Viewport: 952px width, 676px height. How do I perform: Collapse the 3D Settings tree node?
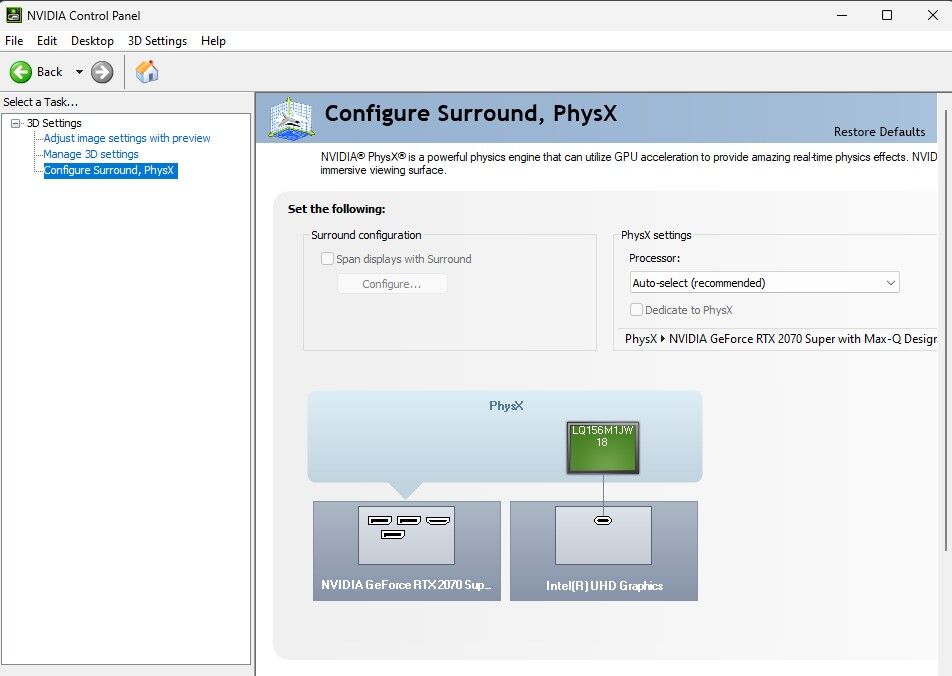point(16,123)
